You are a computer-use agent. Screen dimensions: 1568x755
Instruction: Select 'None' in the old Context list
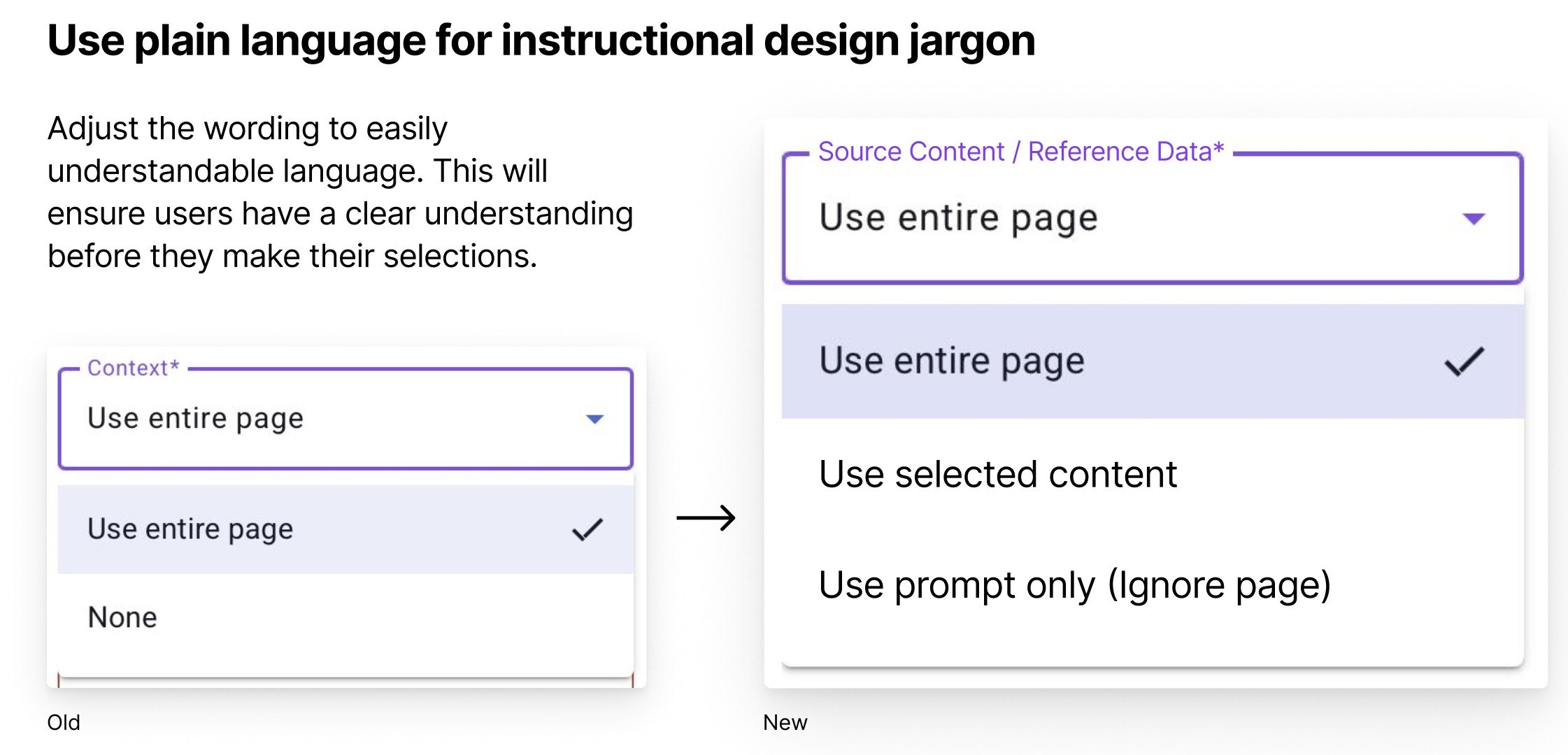[x=123, y=617]
